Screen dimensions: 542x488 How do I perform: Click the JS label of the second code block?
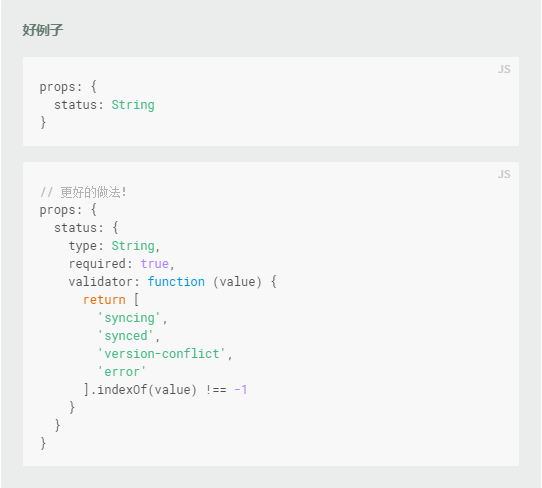point(504,174)
